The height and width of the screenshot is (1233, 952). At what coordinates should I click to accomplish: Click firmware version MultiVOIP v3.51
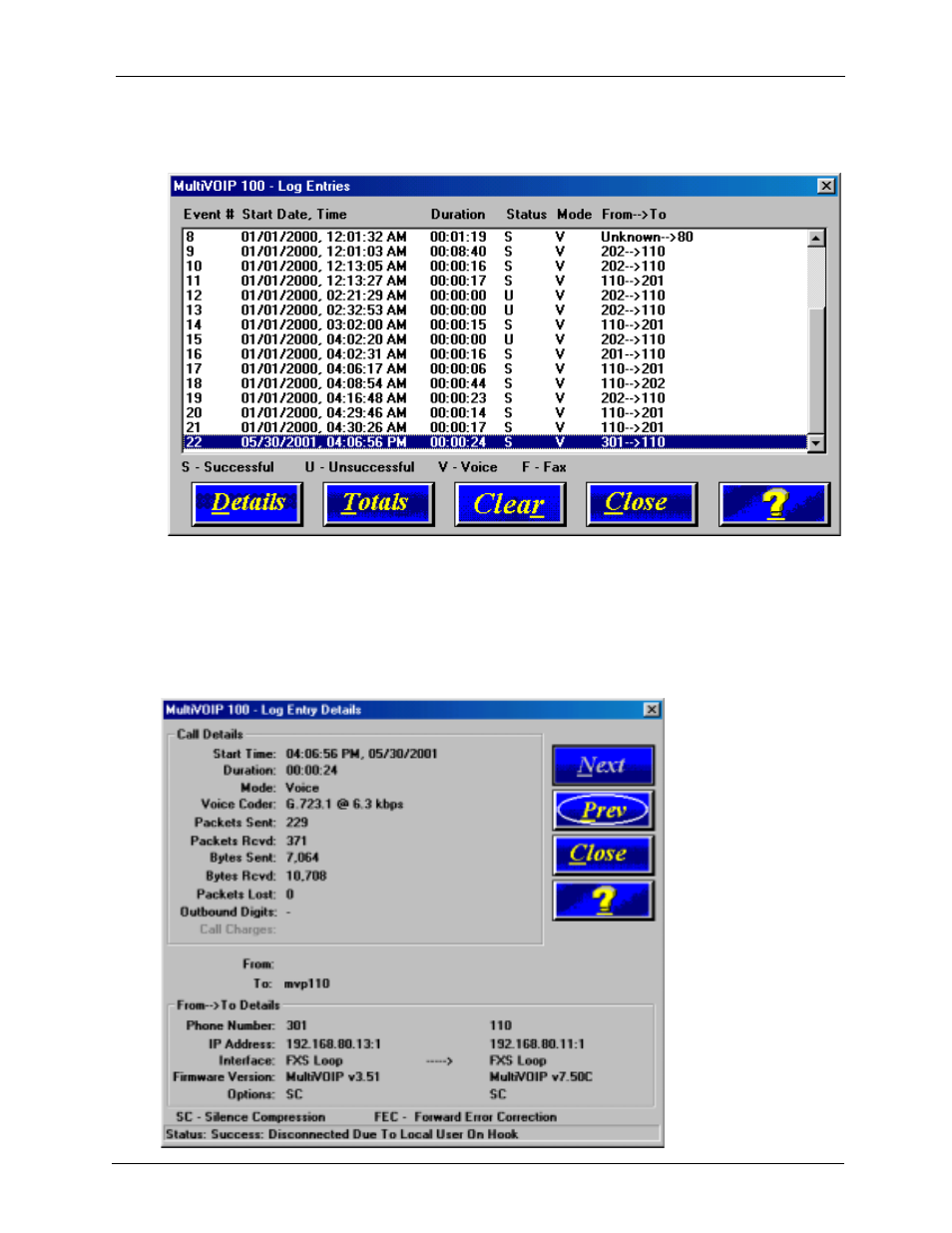point(332,1077)
